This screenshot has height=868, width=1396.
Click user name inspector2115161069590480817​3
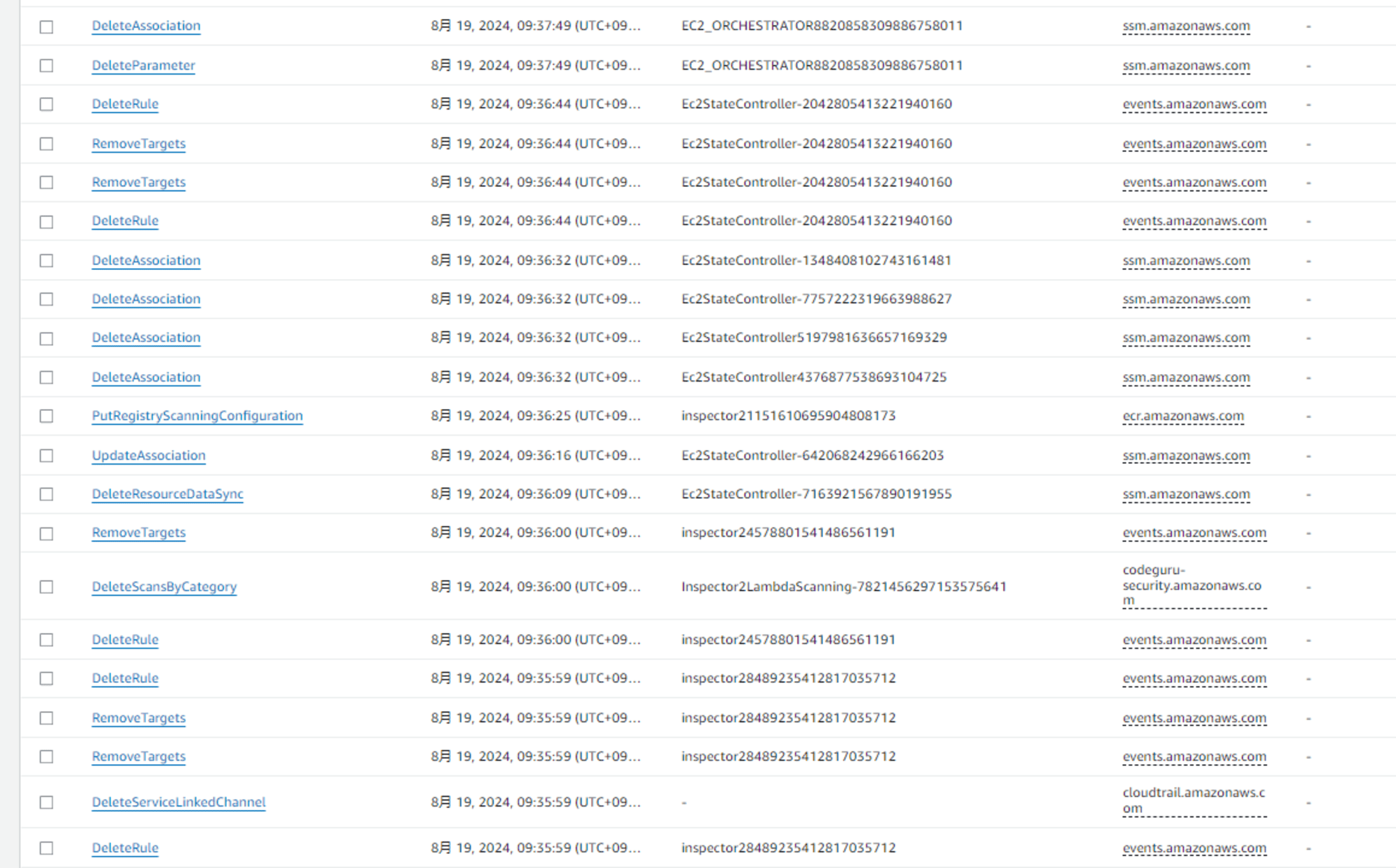tap(789, 415)
